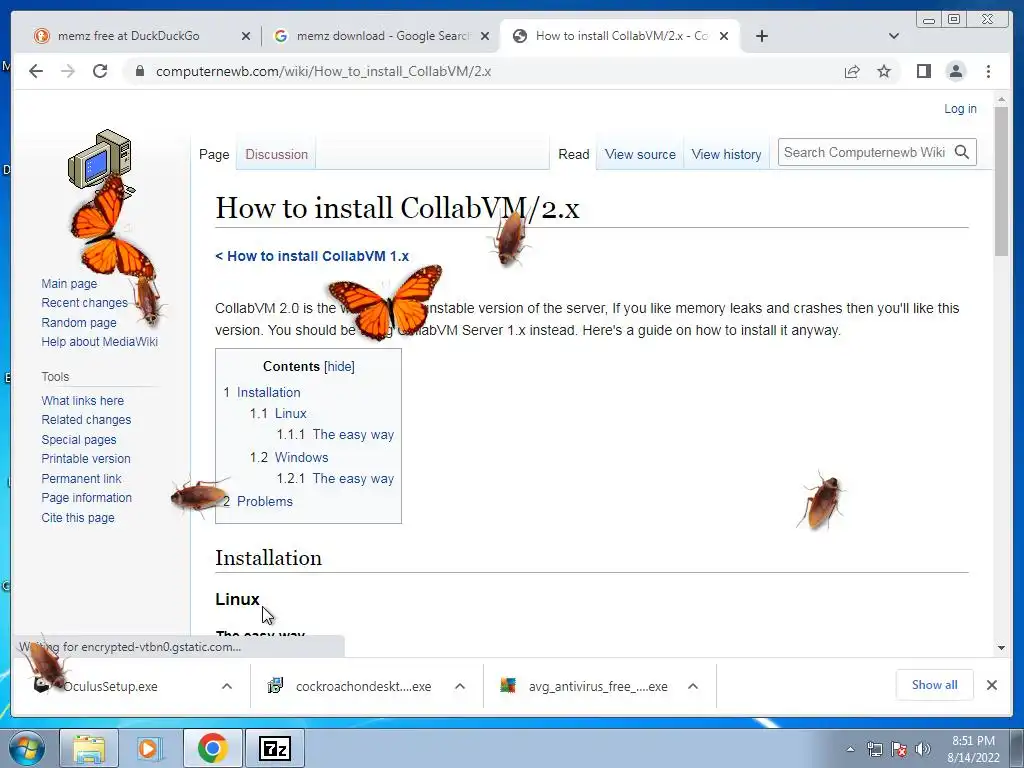
Task: Open the Chrome profile avatar
Action: pyautogui.click(x=955, y=71)
